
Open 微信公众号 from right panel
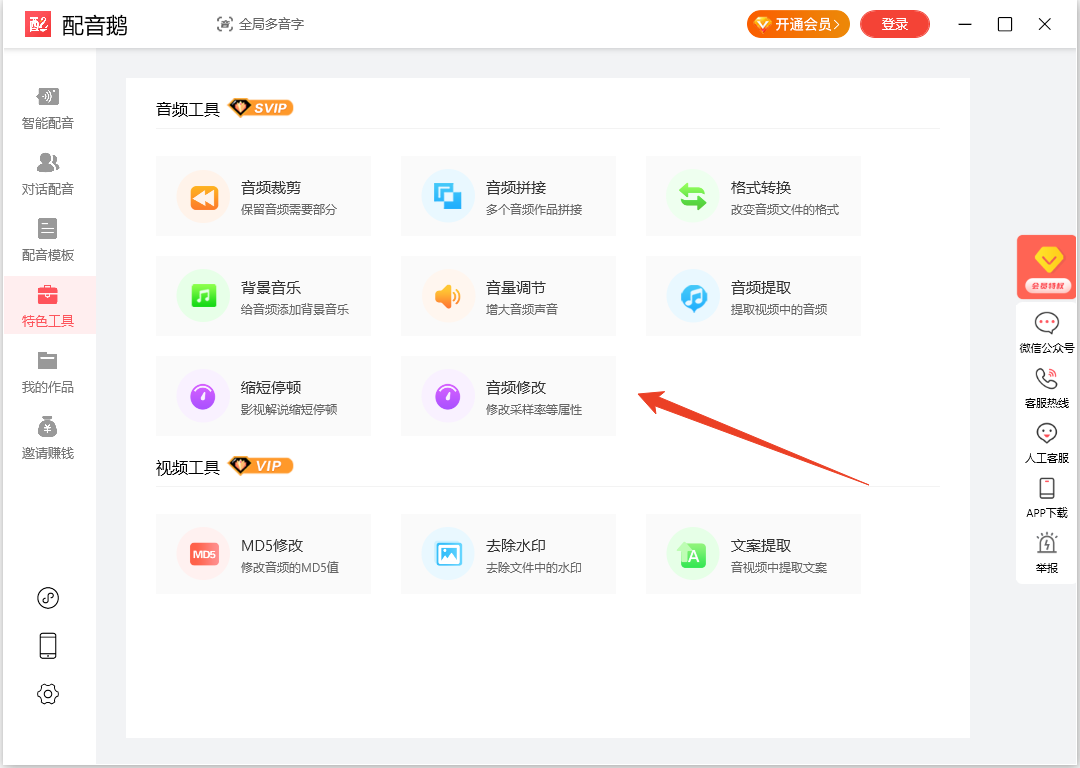[x=1046, y=333]
